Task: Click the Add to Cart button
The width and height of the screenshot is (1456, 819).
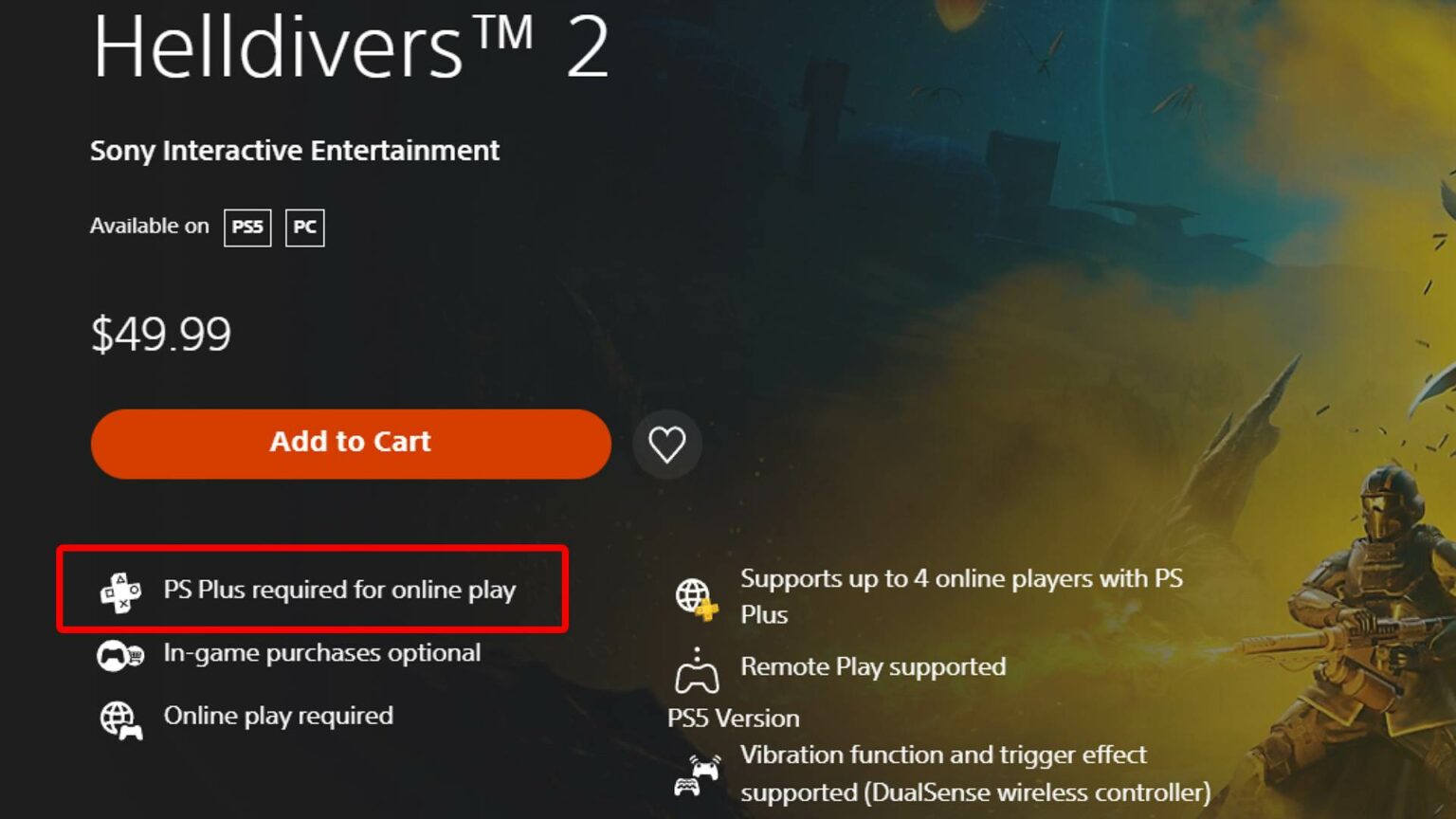Action: pos(351,444)
